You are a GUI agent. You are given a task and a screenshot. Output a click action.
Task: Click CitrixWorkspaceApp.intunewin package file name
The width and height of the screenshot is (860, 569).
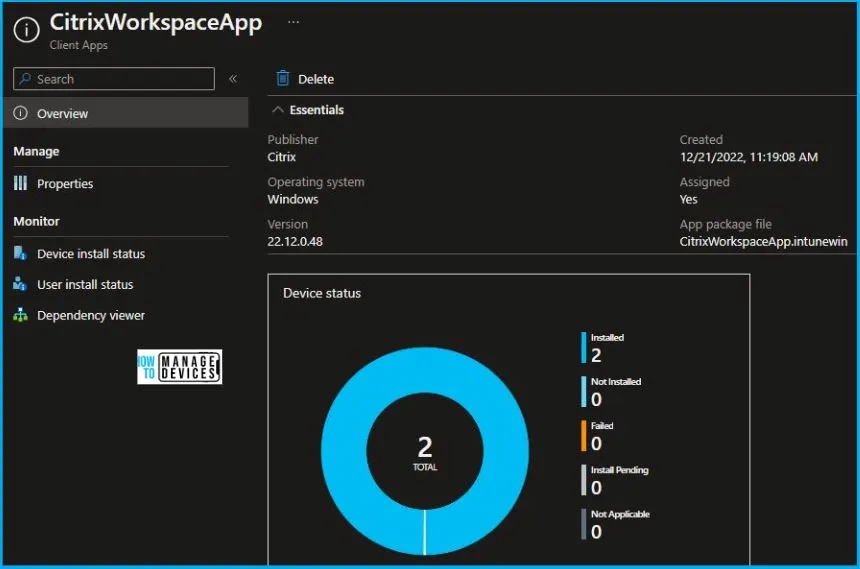click(x=763, y=241)
